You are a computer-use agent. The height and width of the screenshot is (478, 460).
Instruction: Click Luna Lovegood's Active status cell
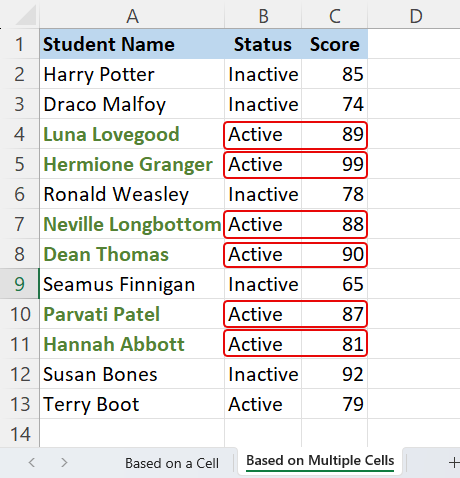263,134
